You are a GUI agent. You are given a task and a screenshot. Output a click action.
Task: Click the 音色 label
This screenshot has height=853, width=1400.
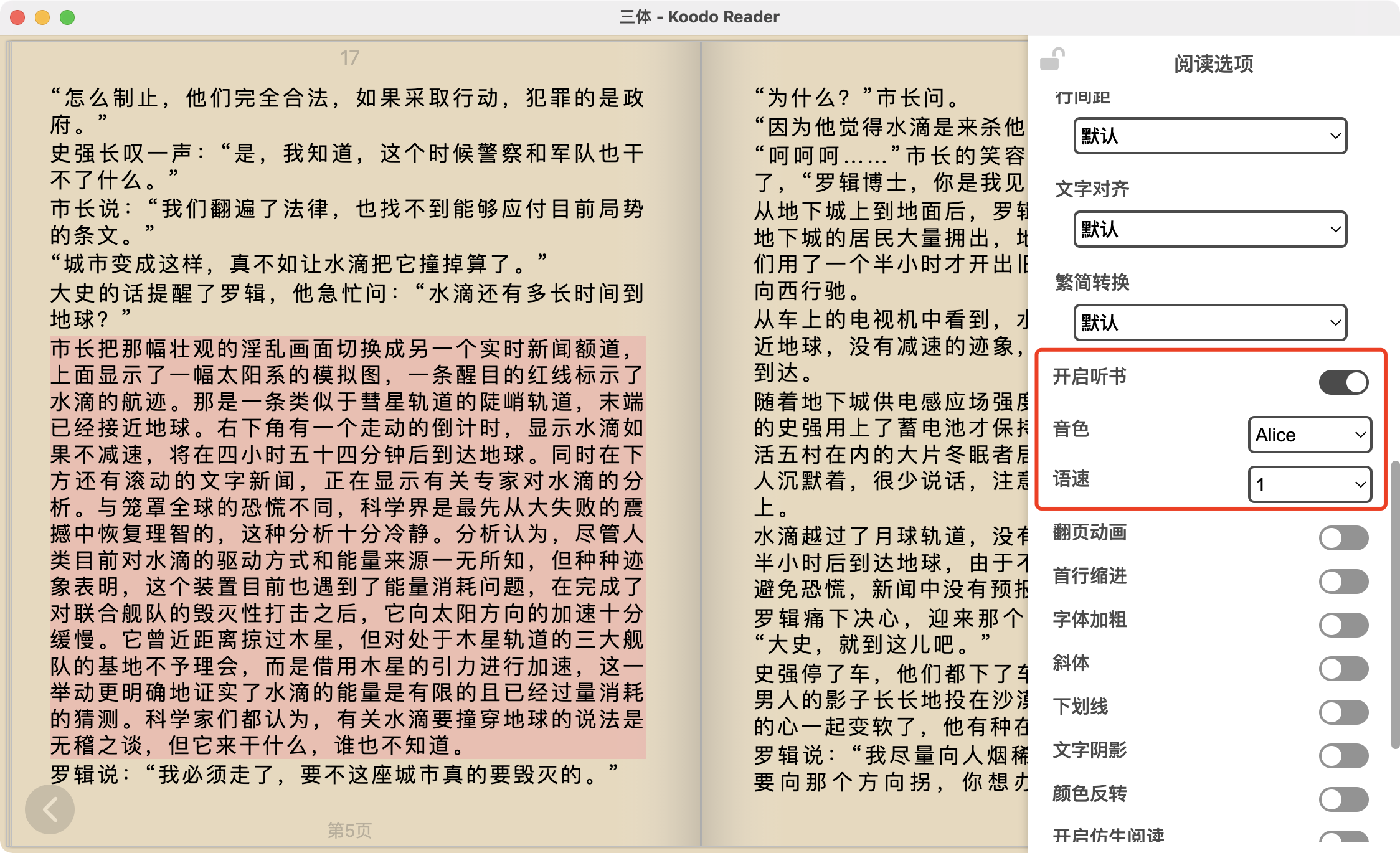(1071, 428)
